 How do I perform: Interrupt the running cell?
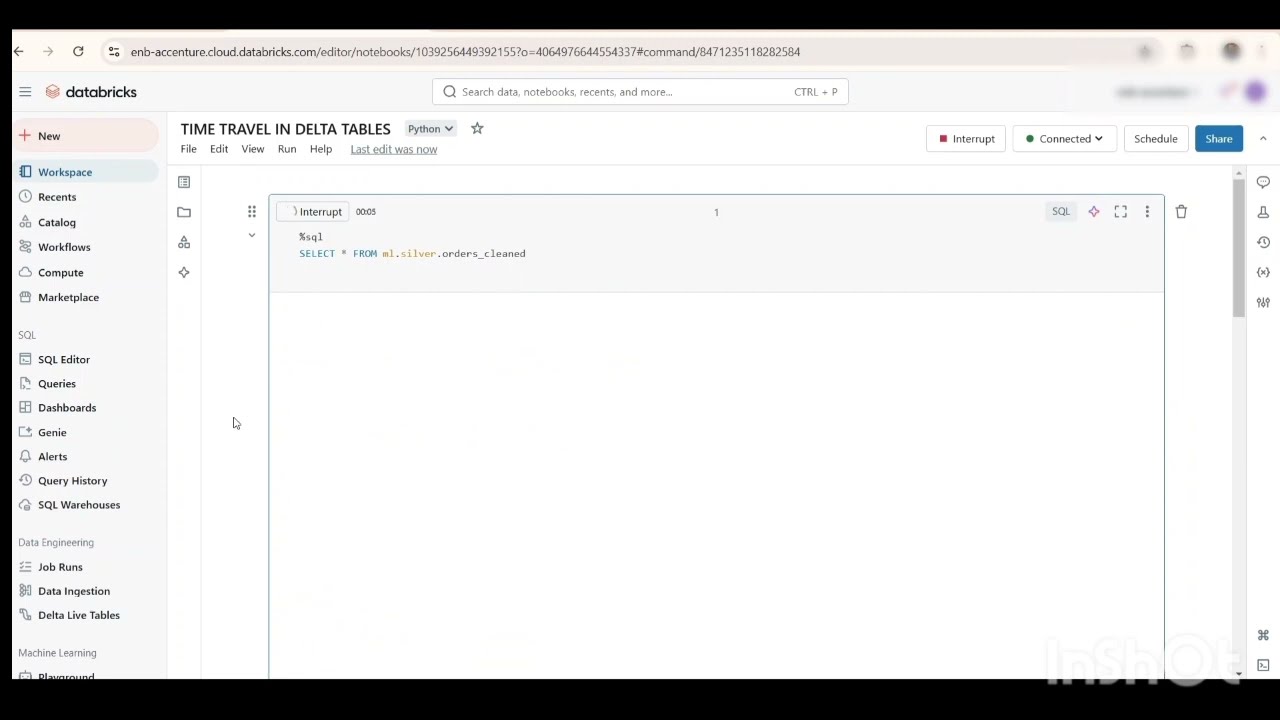pyautogui.click(x=312, y=212)
